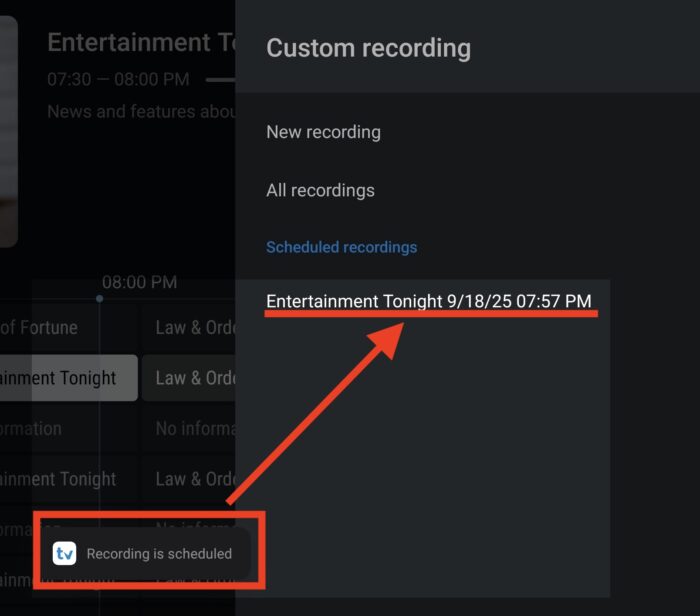700x616 pixels.
Task: Click the Recording is scheduled toast message
Action: 159,553
